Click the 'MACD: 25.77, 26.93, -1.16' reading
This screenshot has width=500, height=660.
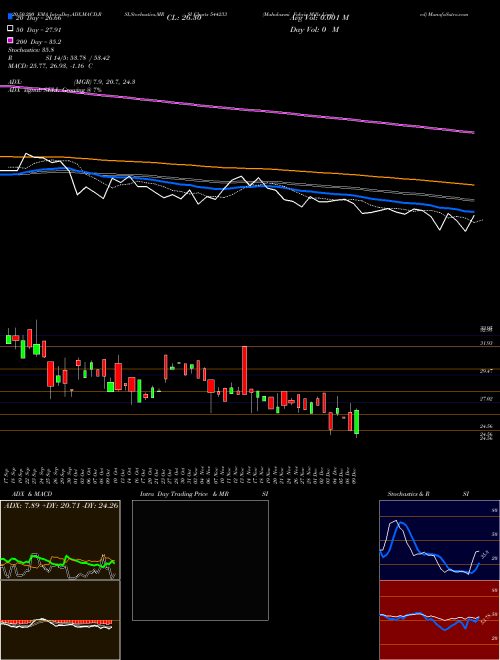pyautogui.click(x=50, y=66)
